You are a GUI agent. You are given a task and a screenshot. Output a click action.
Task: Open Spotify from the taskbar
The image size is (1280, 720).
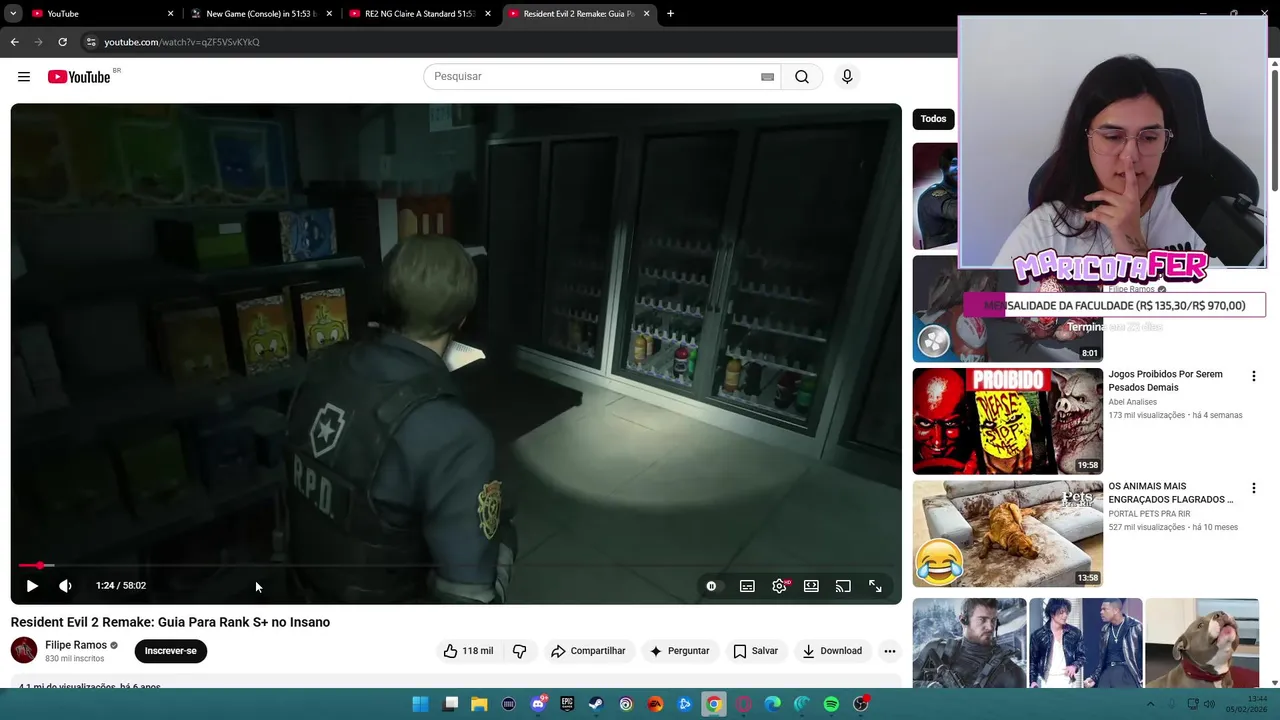pos(831,704)
